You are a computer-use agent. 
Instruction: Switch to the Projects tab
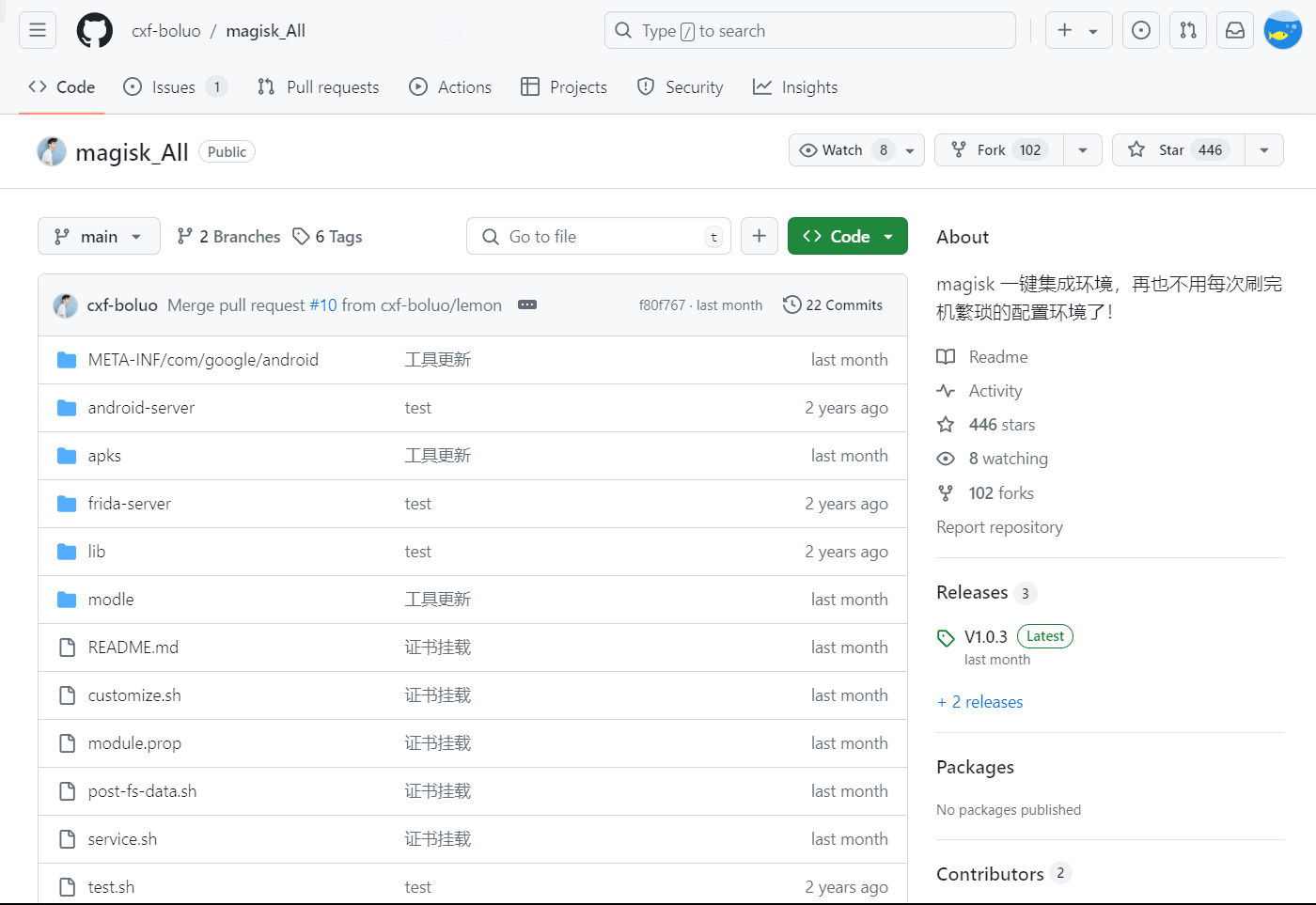click(564, 87)
